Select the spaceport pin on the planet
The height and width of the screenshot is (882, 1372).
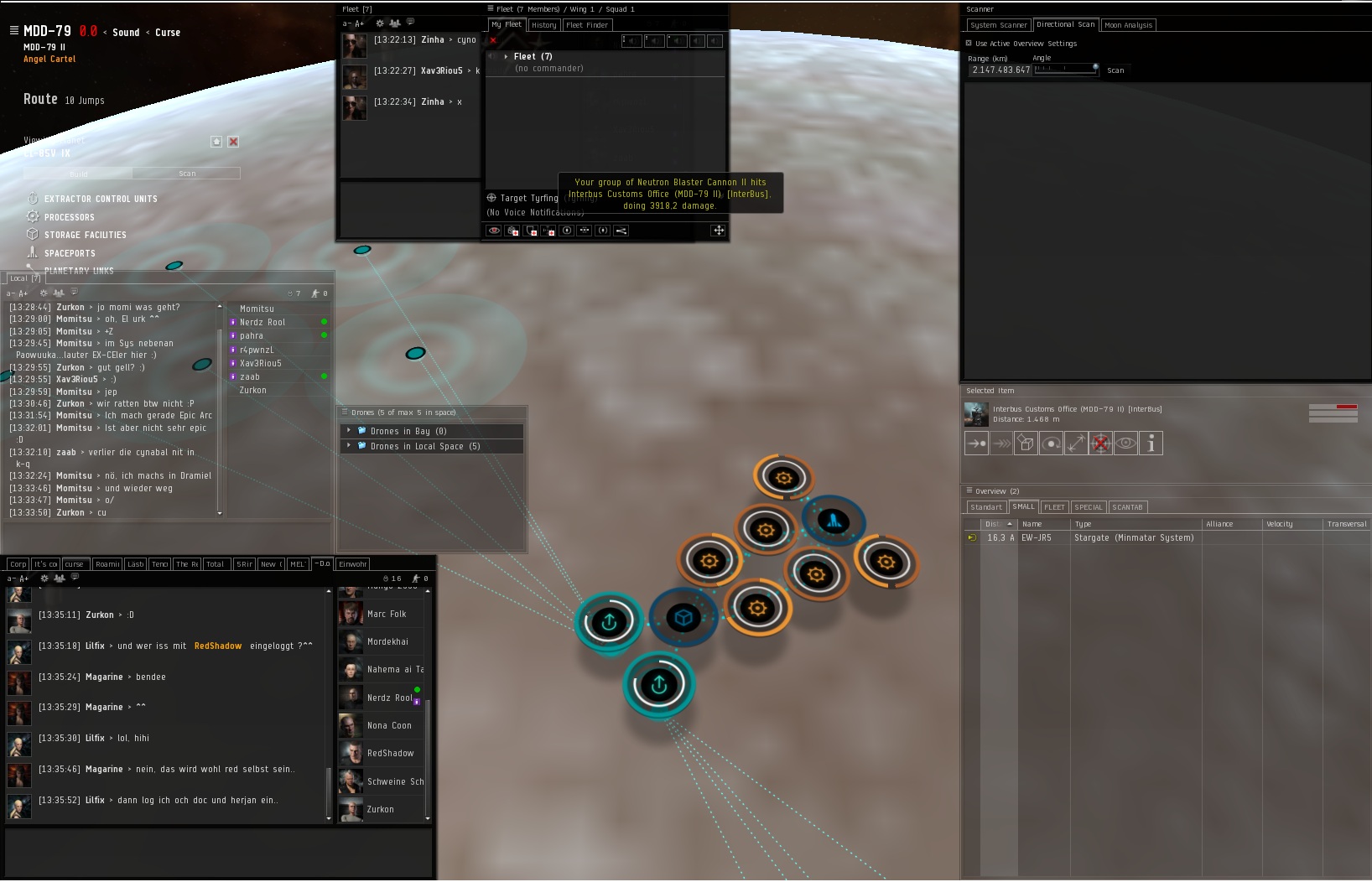tap(833, 521)
